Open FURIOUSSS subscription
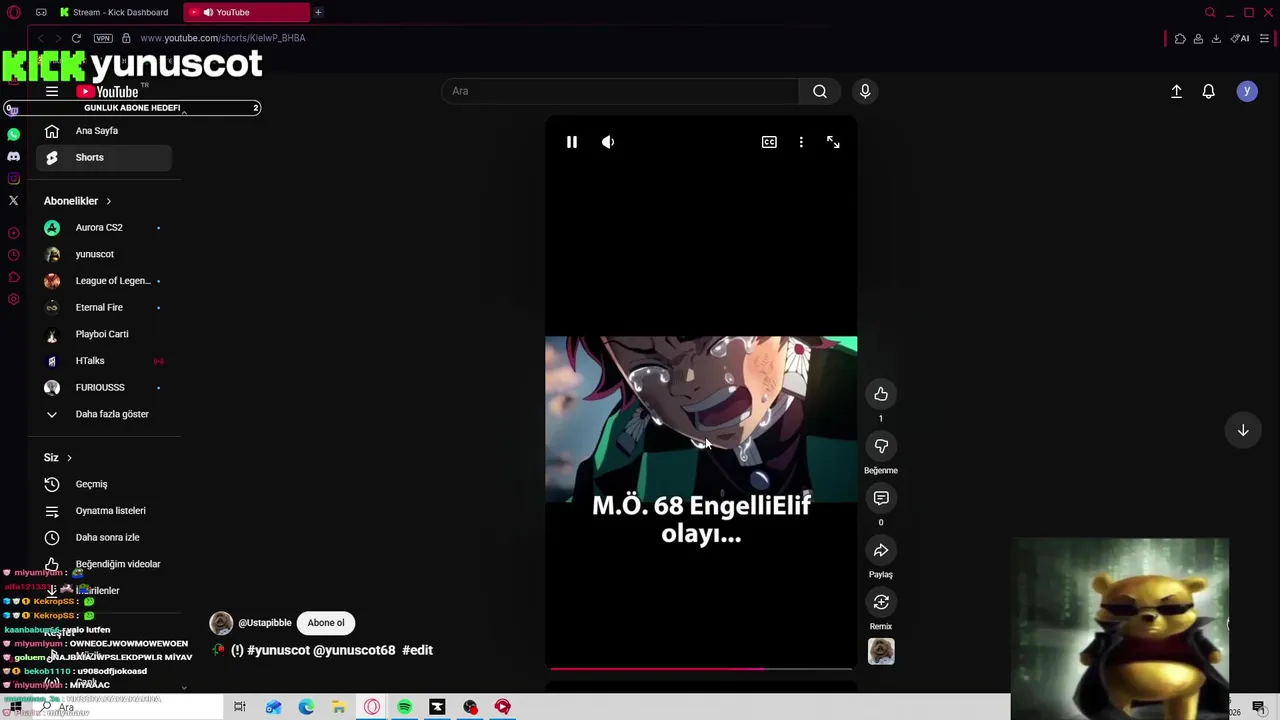1280x720 pixels. coord(104,387)
